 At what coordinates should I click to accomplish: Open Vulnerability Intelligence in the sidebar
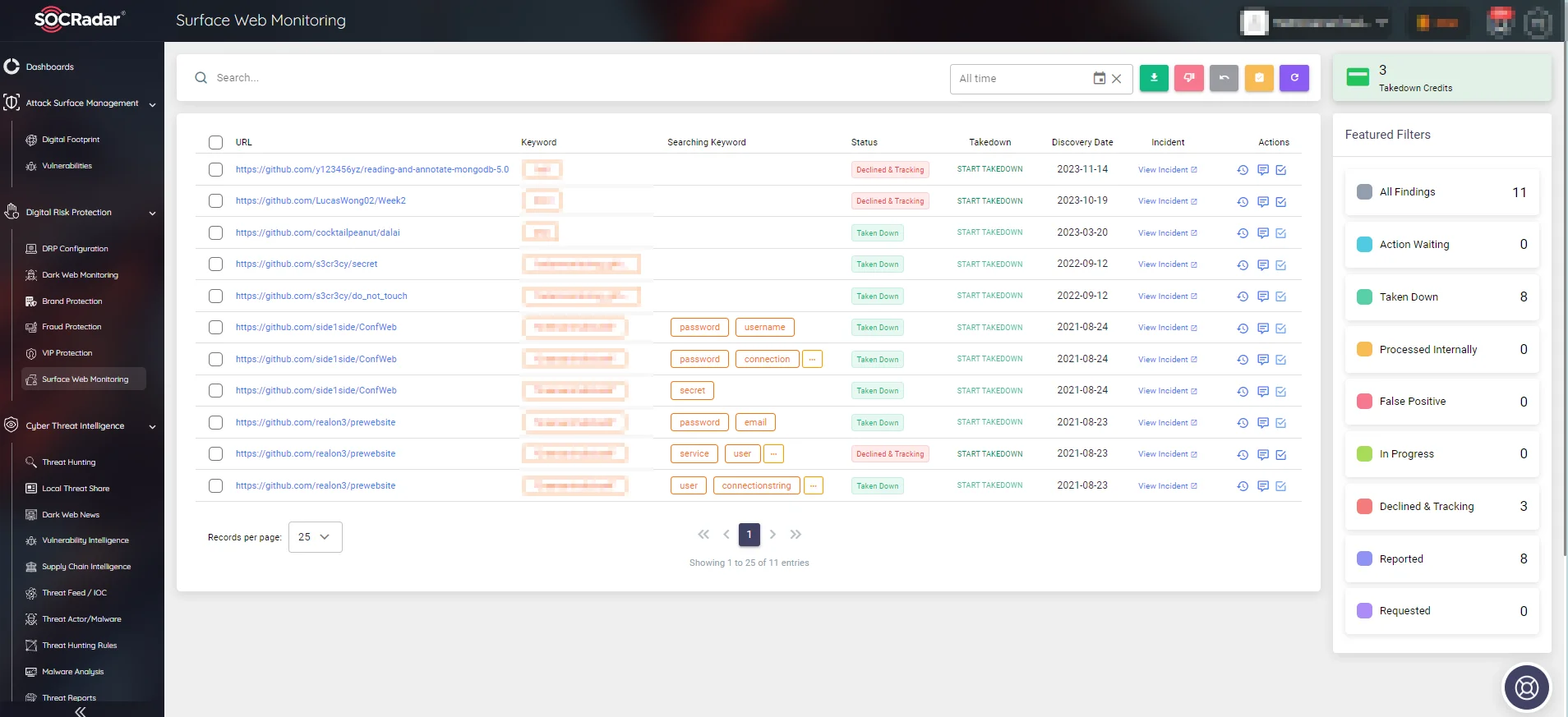(85, 540)
